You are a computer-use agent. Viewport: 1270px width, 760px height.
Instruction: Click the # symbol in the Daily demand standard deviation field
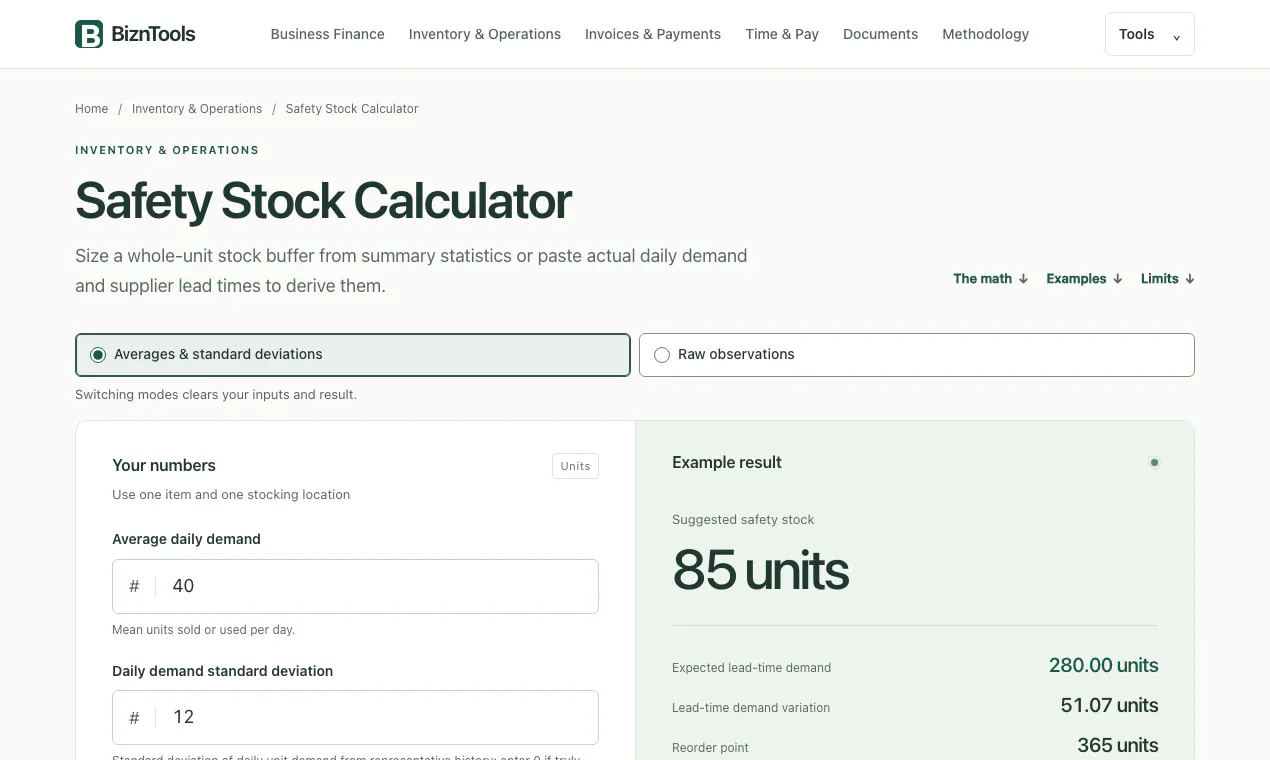(134, 717)
